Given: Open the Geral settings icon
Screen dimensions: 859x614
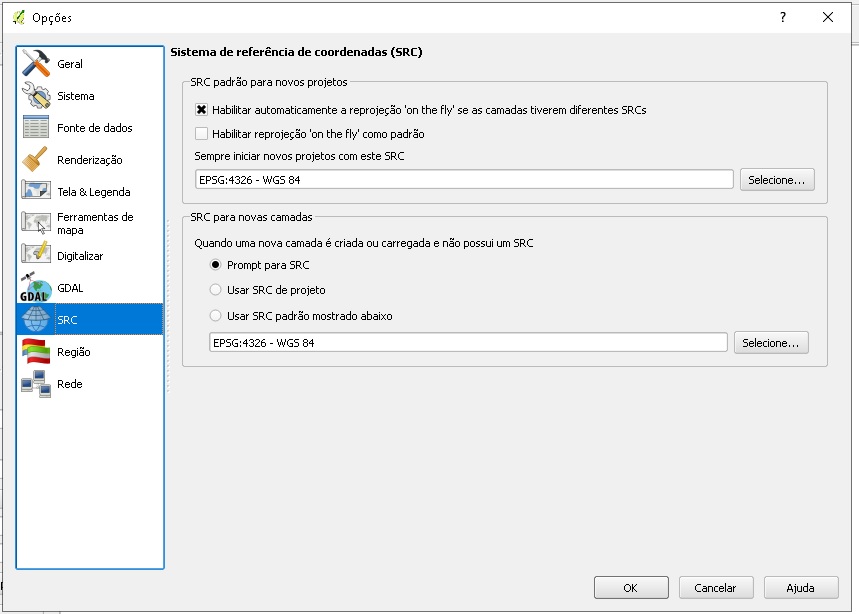Looking at the screenshot, I should 36,64.
